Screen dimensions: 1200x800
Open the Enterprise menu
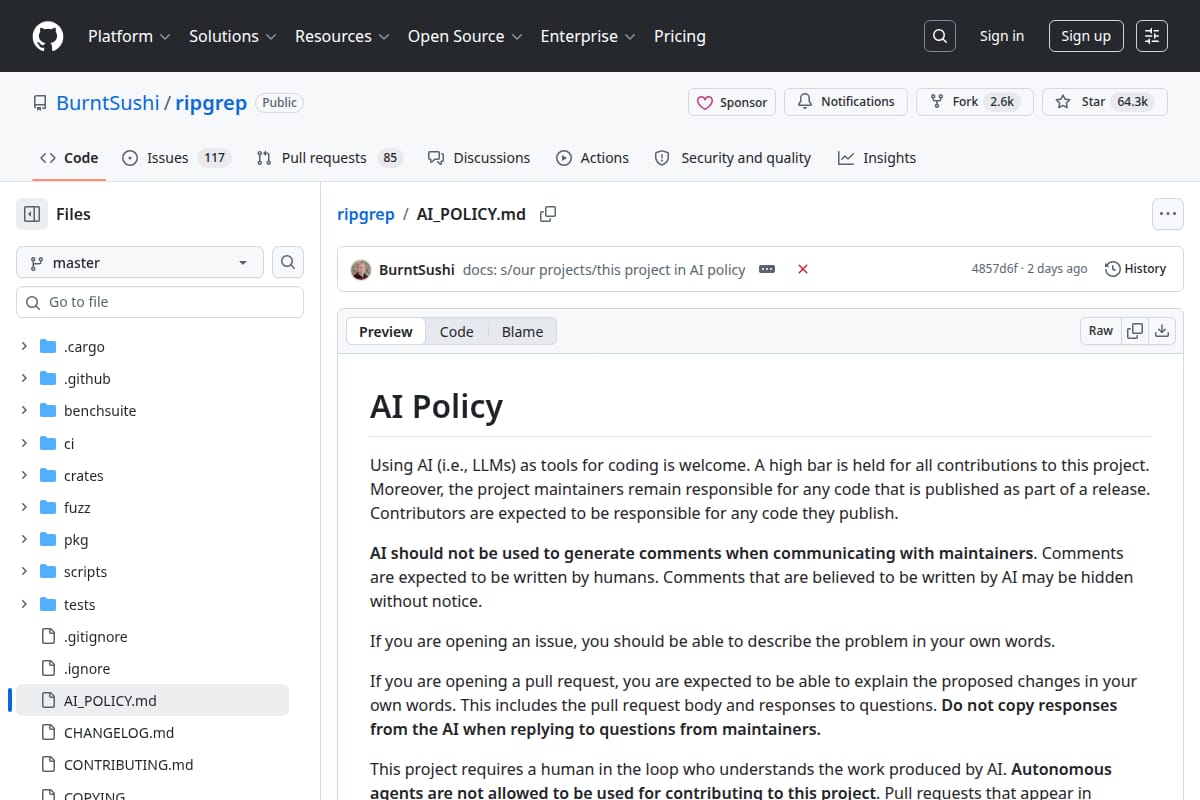(588, 36)
